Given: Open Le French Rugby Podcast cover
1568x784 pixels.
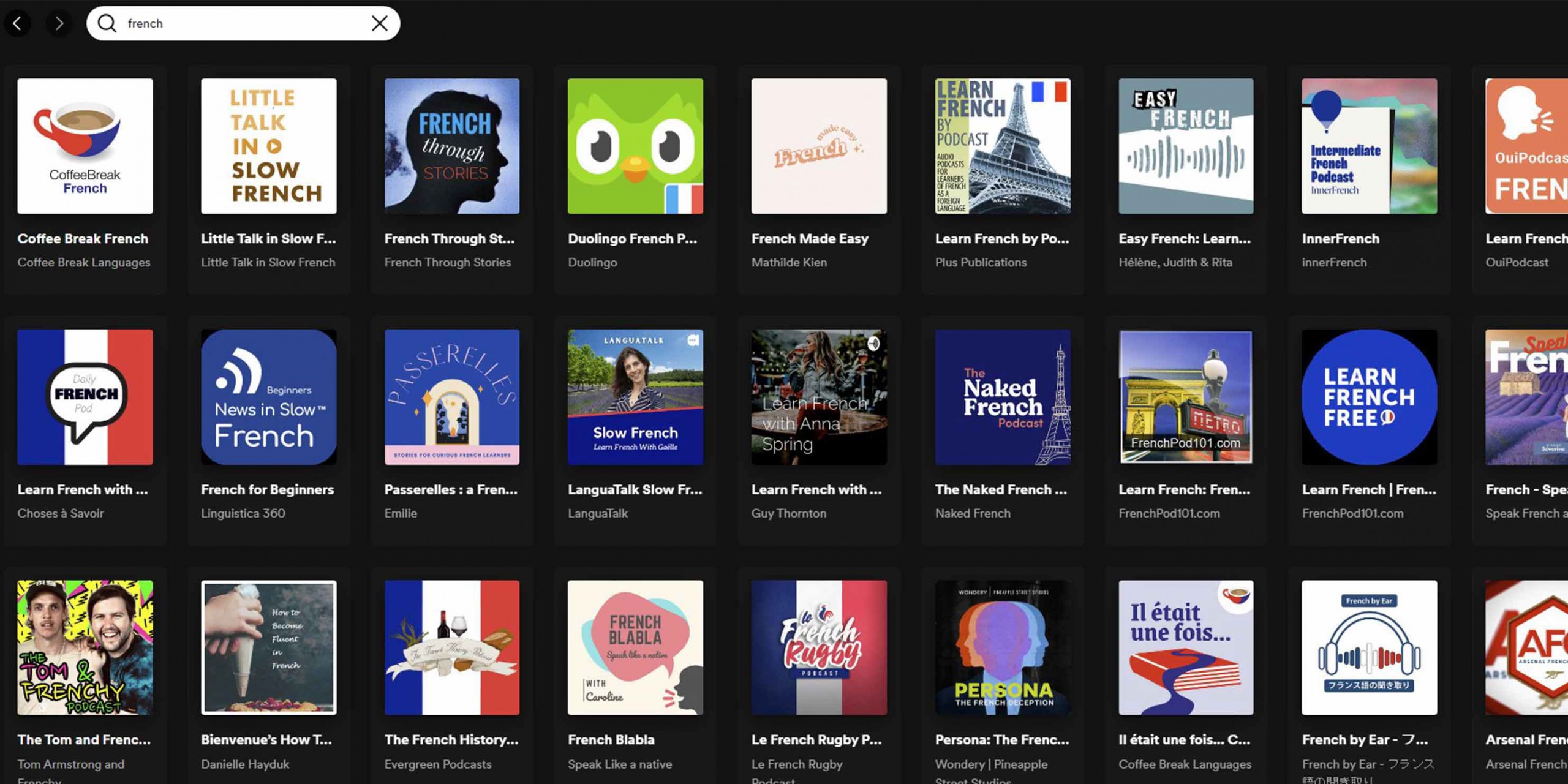Looking at the screenshot, I should (819, 647).
